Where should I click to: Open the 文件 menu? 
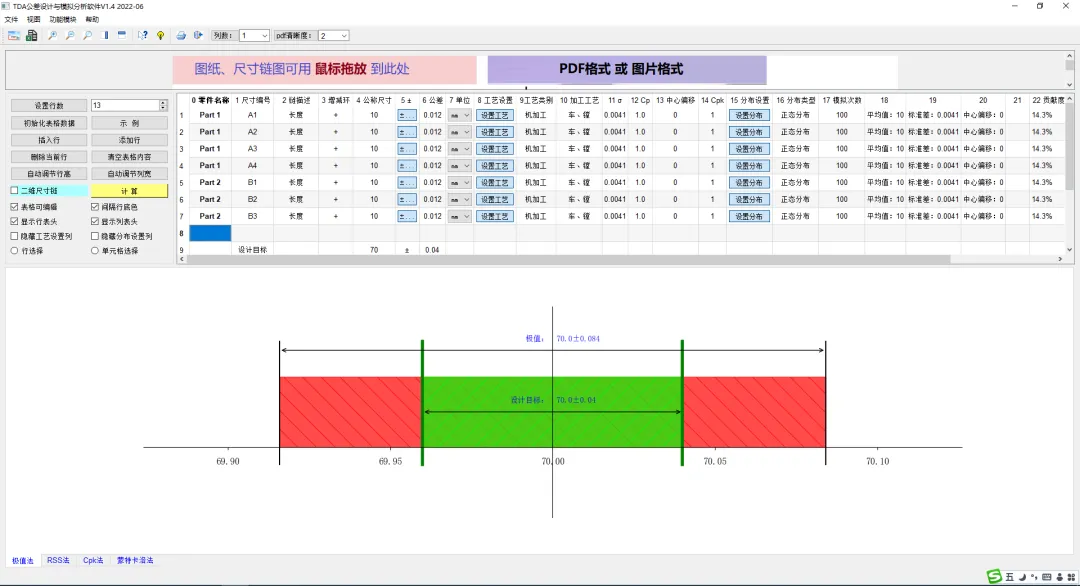point(12,19)
